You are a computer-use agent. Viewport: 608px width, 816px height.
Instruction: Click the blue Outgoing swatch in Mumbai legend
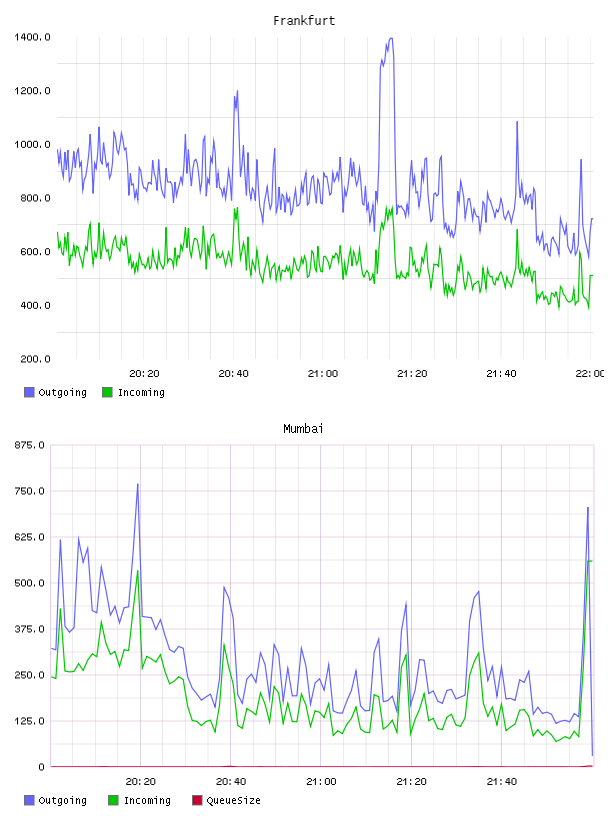pyautogui.click(x=29, y=800)
